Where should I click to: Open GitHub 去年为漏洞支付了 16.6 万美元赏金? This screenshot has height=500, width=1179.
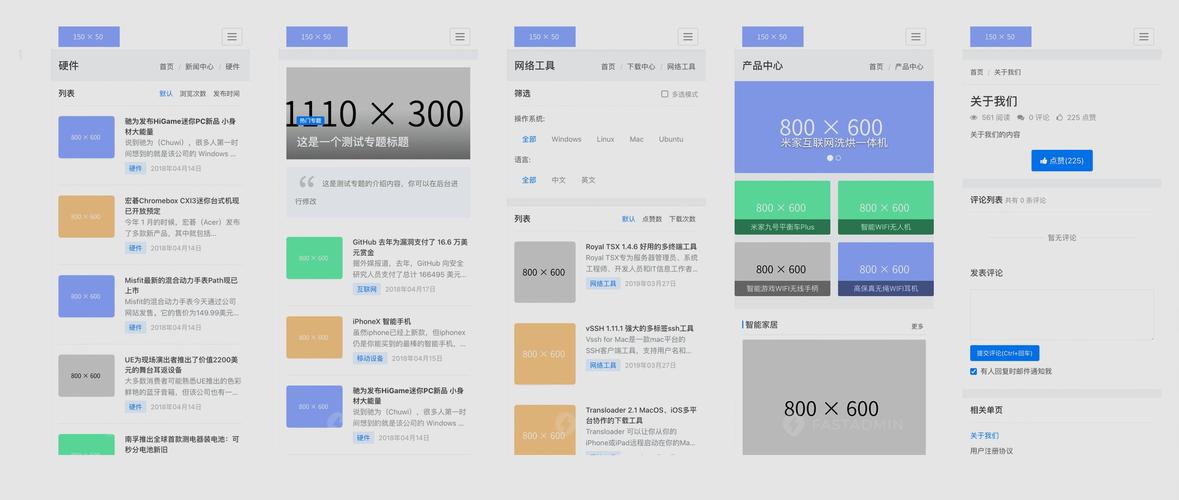[411, 247]
